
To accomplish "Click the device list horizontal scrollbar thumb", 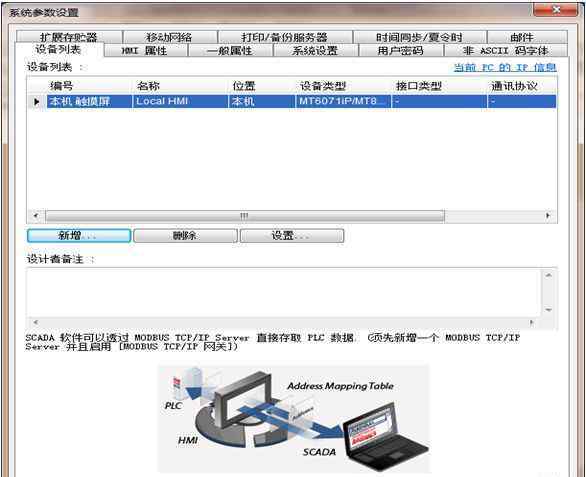I will coord(245,216).
